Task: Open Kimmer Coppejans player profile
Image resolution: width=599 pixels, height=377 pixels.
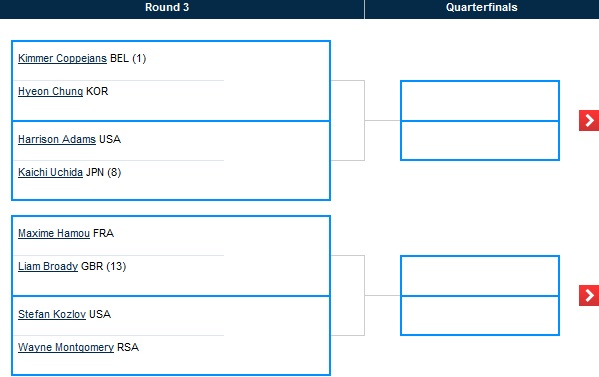Action: coord(62,58)
